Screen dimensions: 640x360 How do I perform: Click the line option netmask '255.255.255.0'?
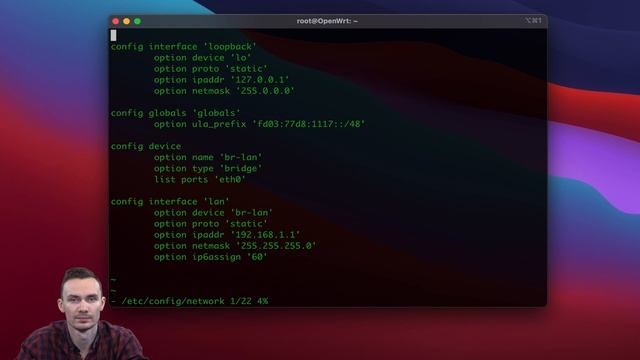pyautogui.click(x=235, y=246)
